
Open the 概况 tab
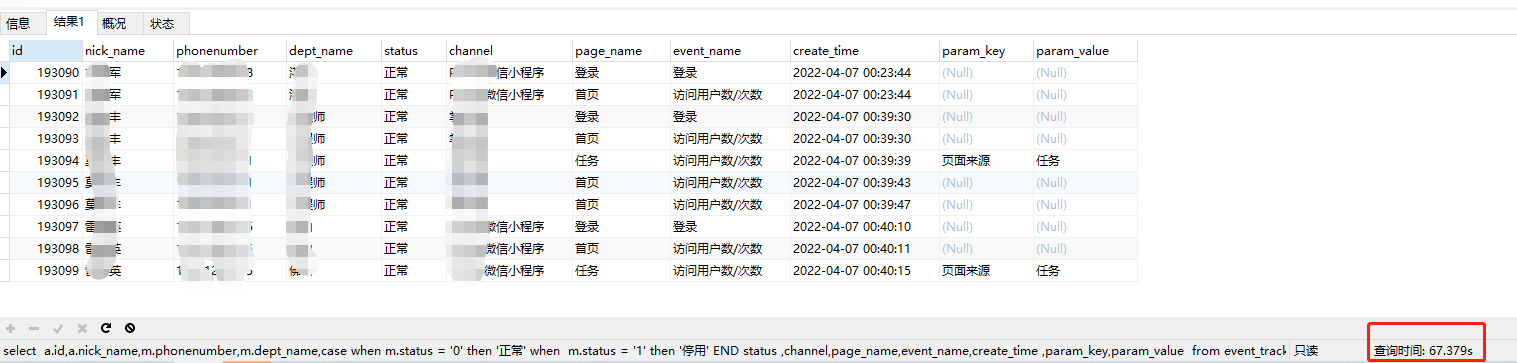(x=114, y=23)
